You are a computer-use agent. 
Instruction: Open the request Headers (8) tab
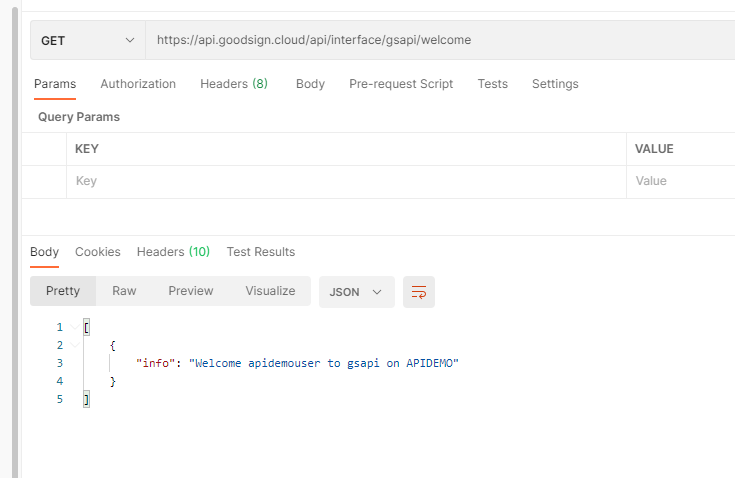coord(234,84)
